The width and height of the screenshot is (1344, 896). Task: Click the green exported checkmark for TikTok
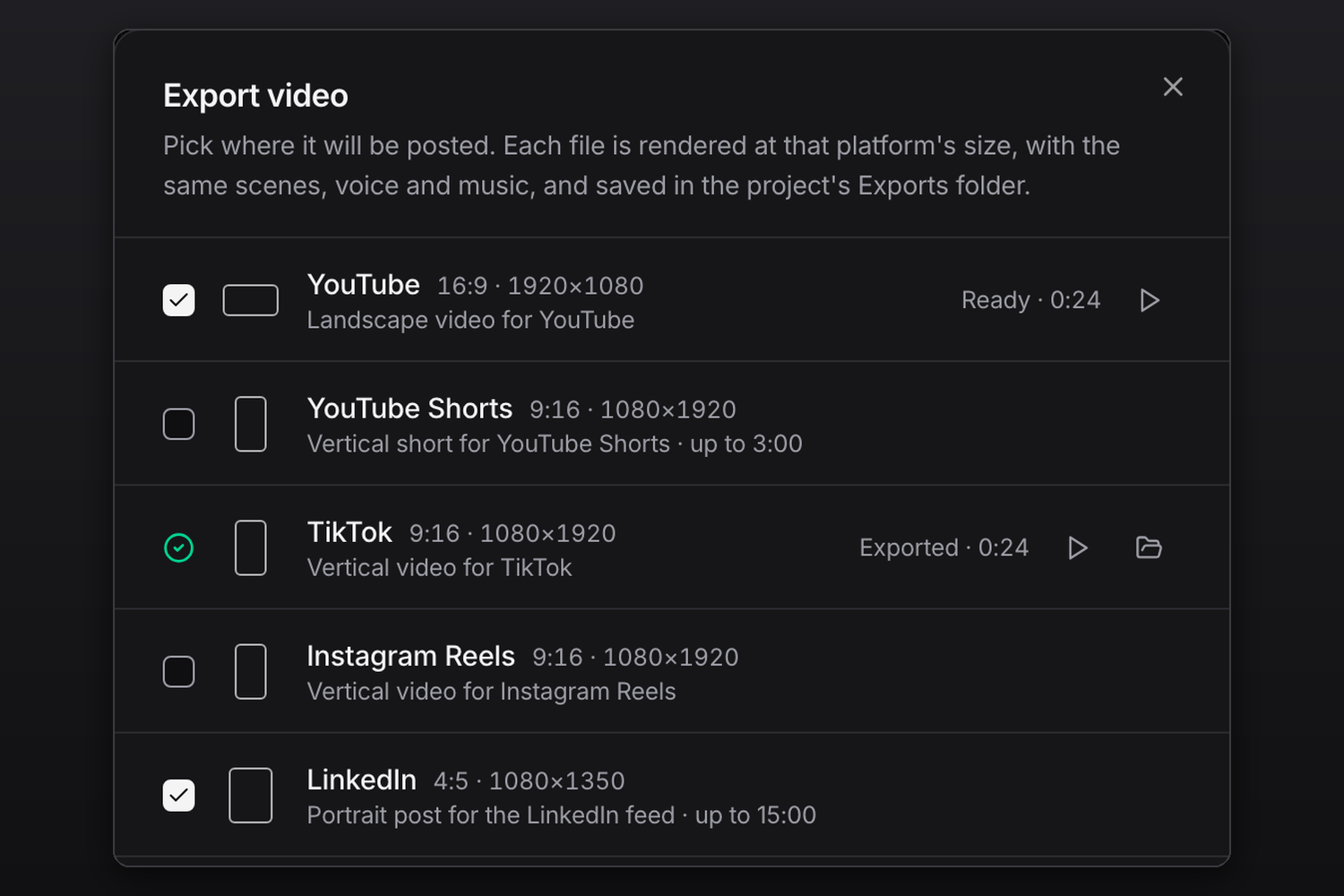[x=178, y=547]
